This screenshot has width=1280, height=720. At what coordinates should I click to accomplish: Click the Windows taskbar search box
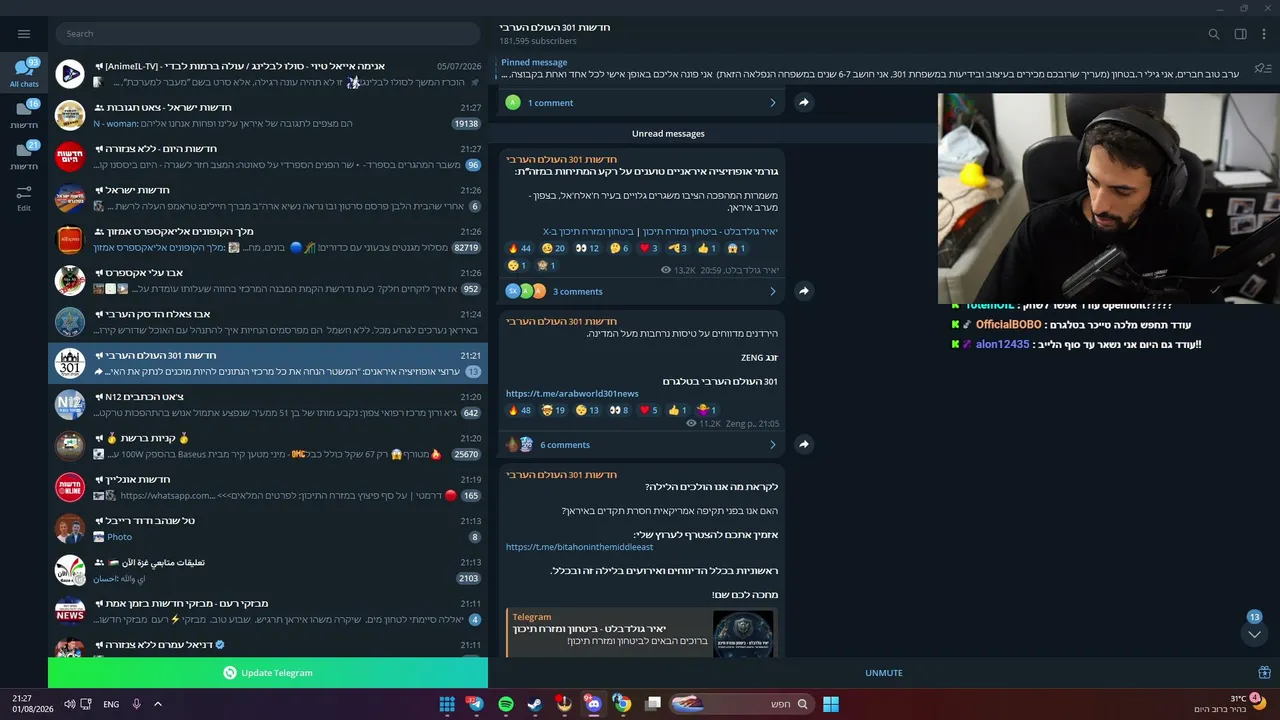[741, 704]
